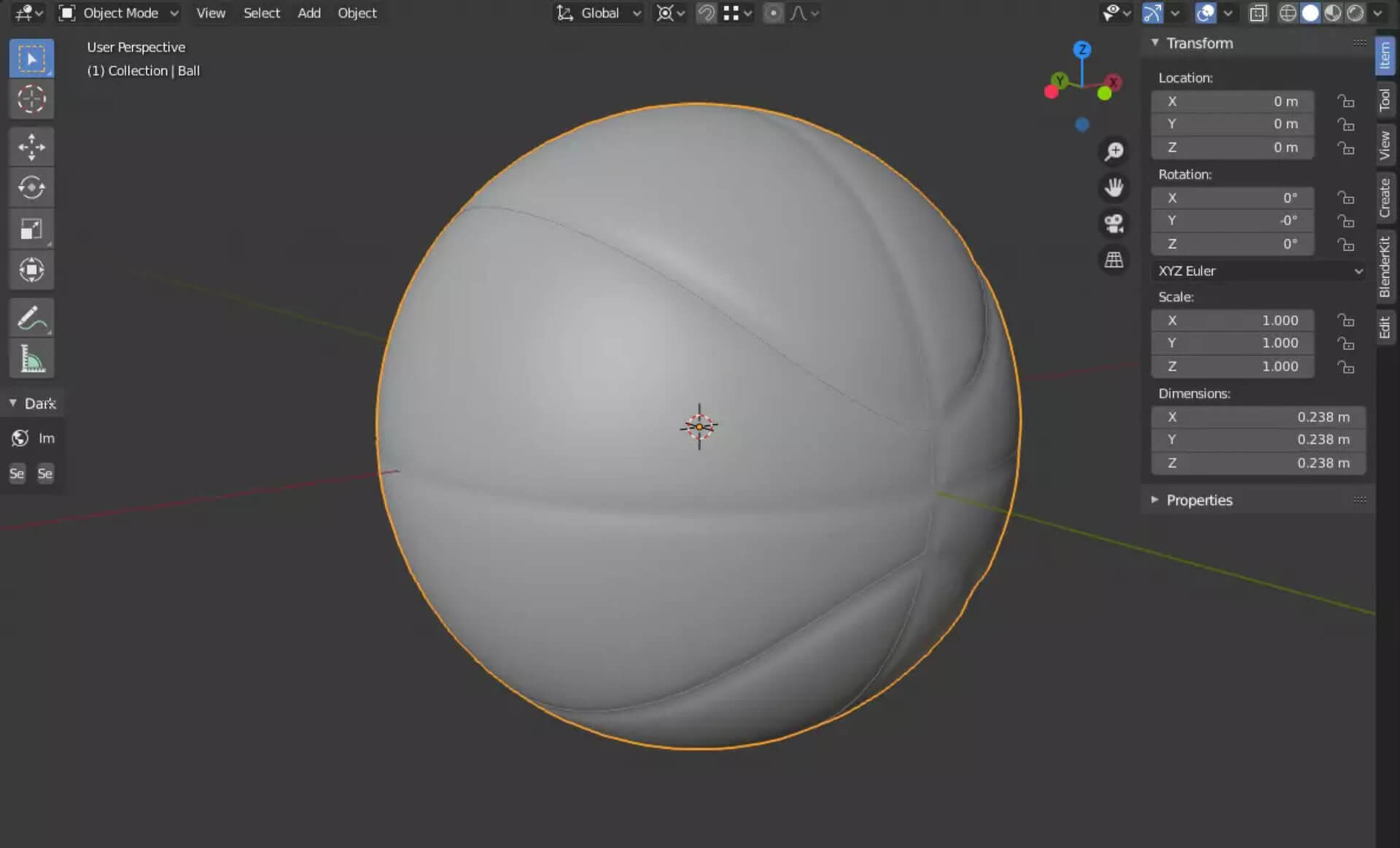Image resolution: width=1400 pixels, height=848 pixels.
Task: Collapse the Transform panel
Action: point(1155,43)
